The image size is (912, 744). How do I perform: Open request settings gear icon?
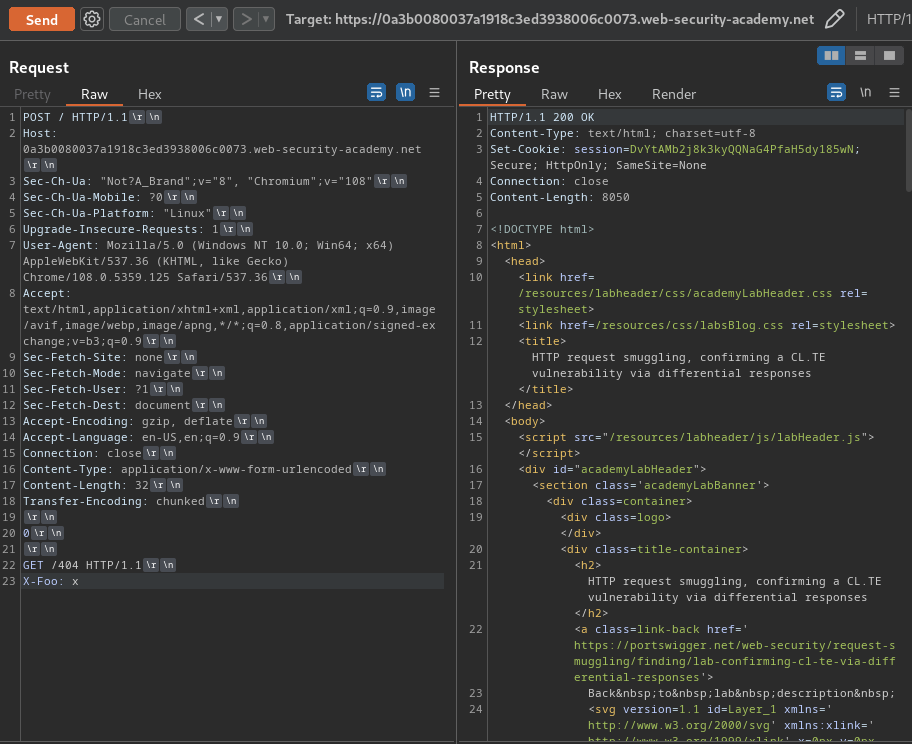coord(91,19)
